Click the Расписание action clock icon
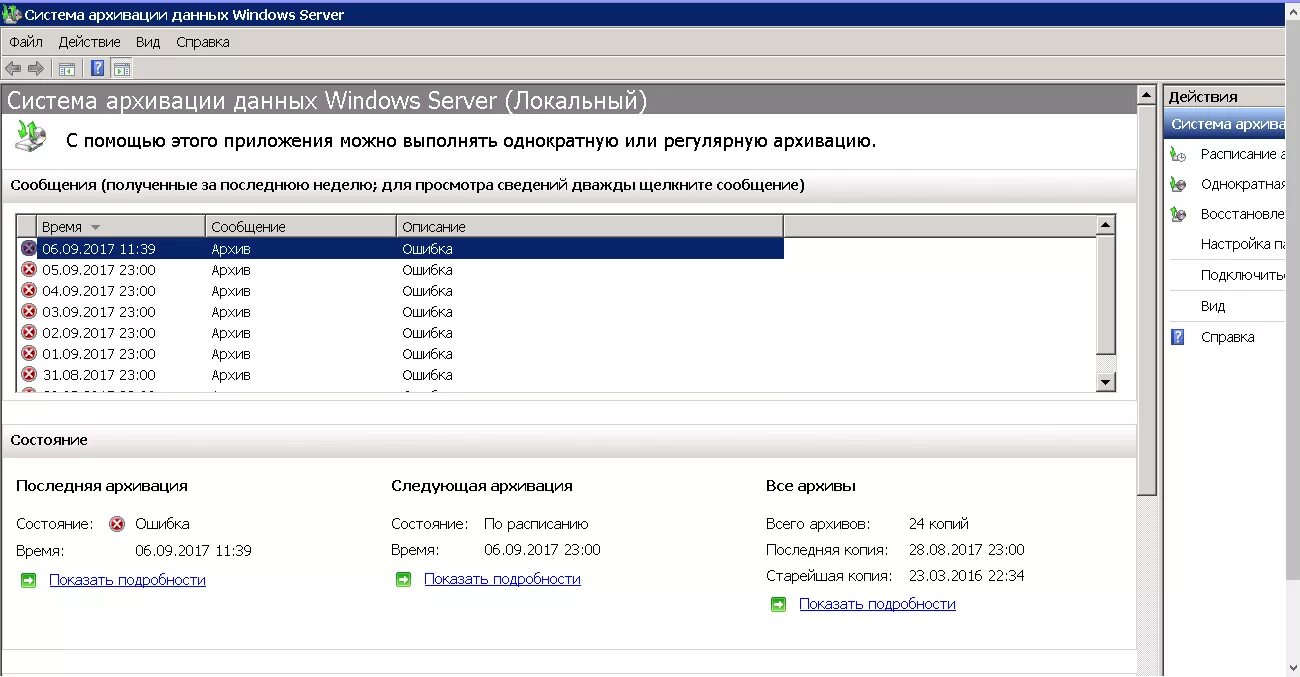The width and height of the screenshot is (1300, 677). point(1179,154)
